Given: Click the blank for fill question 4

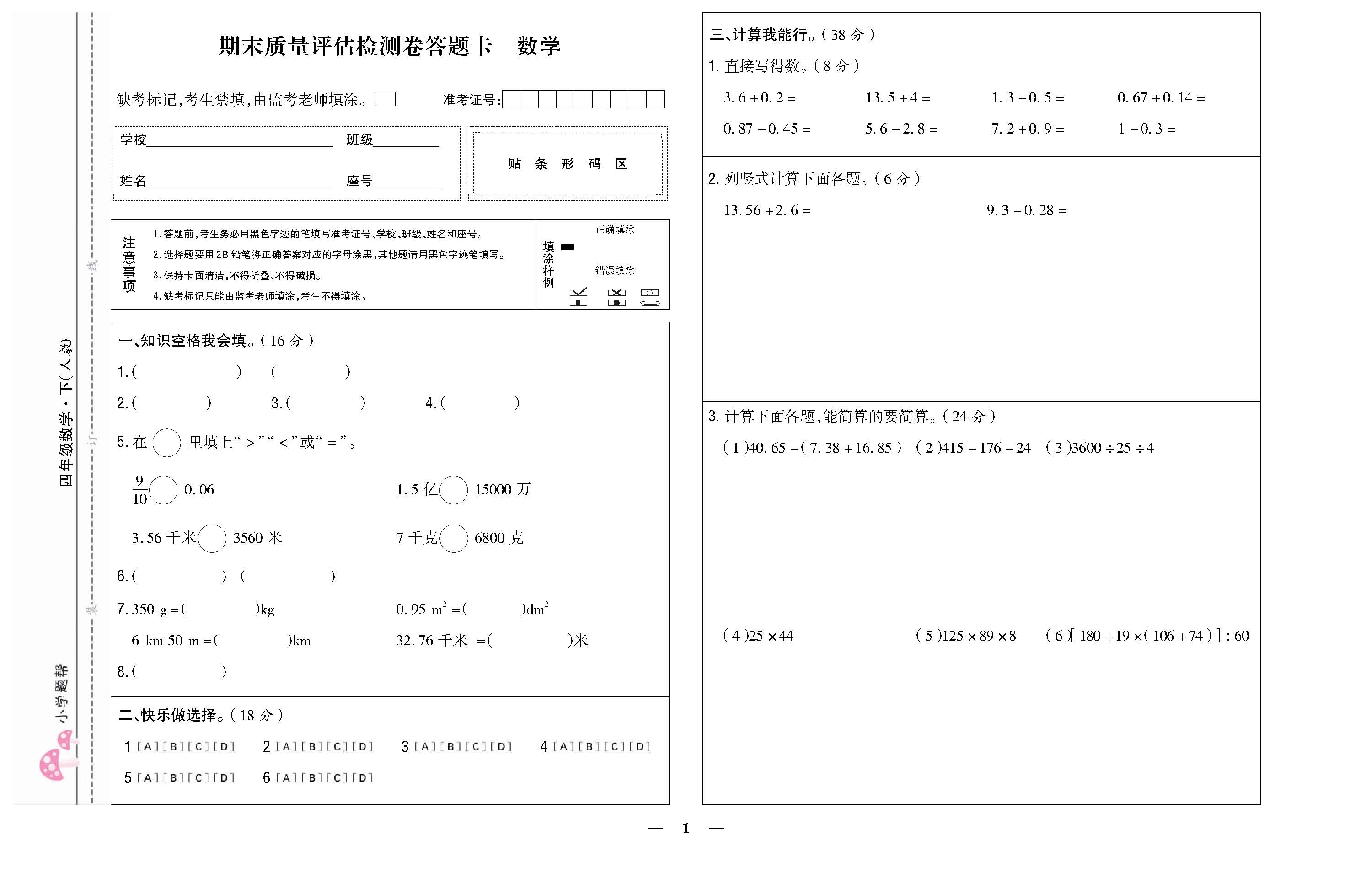Looking at the screenshot, I should coord(480,403).
